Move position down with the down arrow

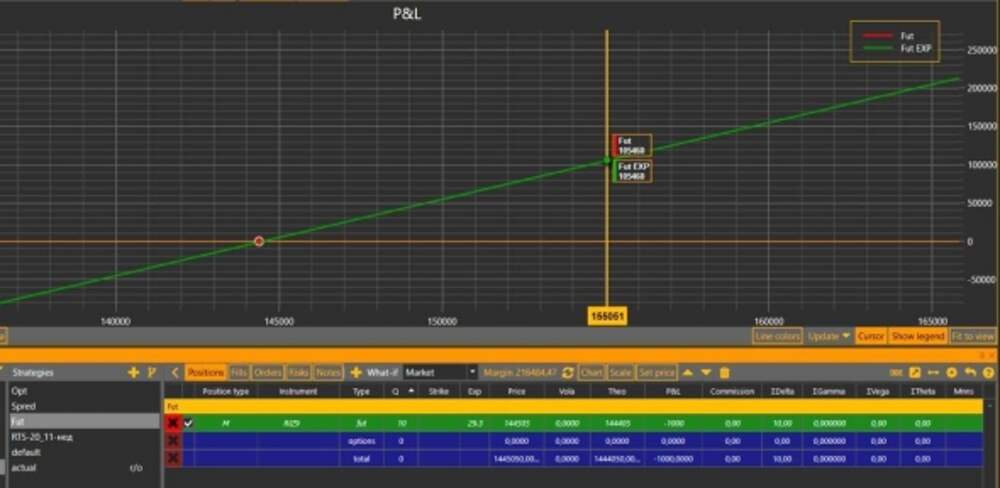(x=706, y=372)
